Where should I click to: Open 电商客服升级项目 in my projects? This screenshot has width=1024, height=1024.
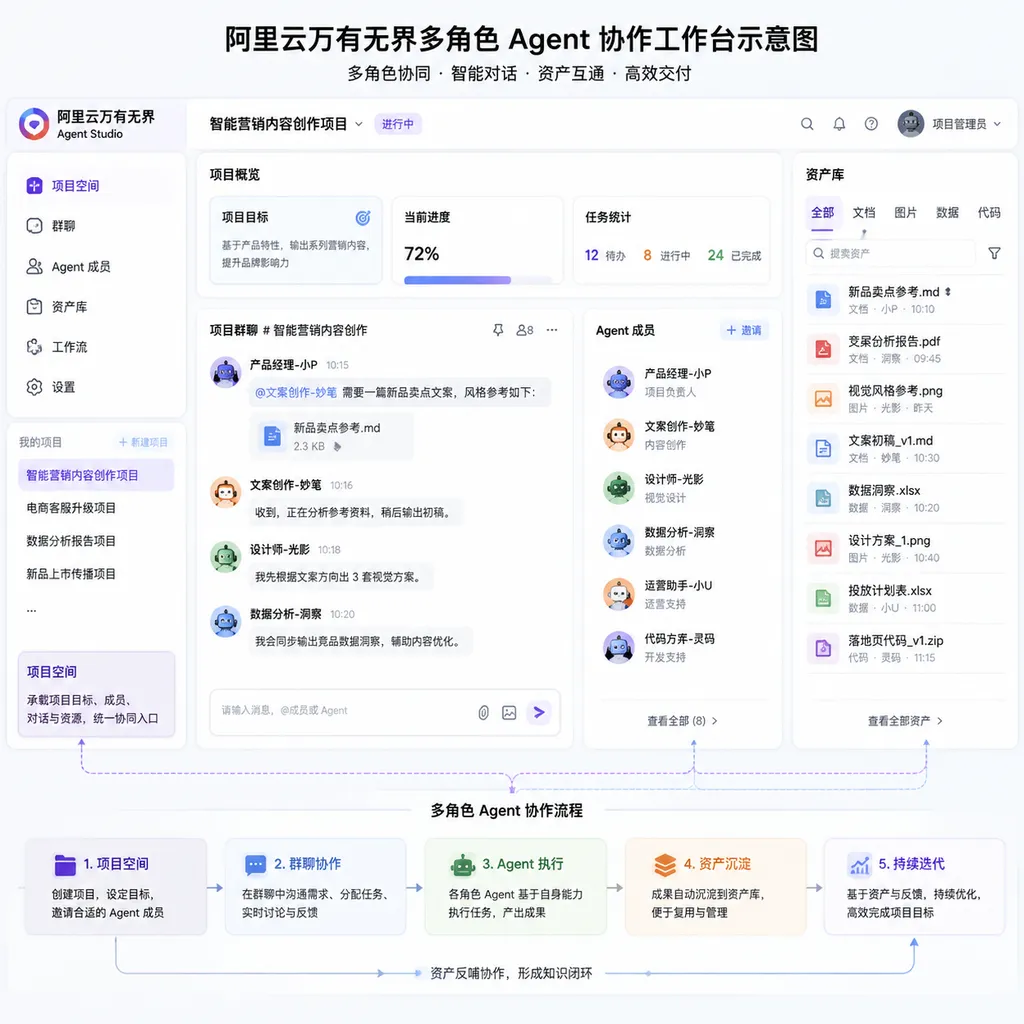pyautogui.click(x=71, y=508)
